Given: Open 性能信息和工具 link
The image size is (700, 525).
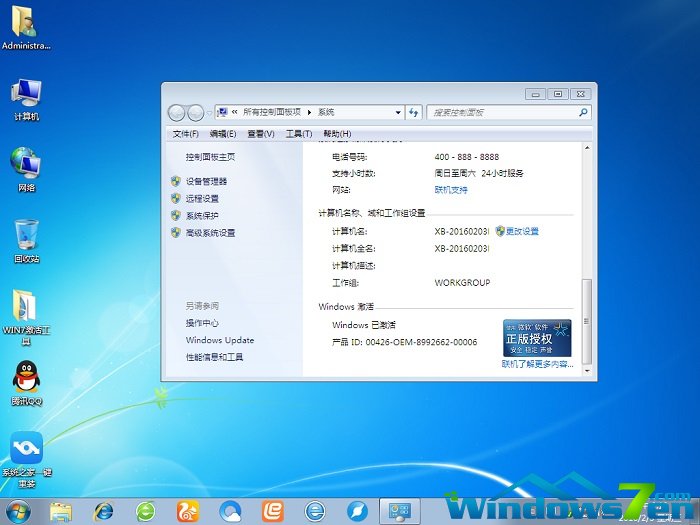Looking at the screenshot, I should pos(214,357).
